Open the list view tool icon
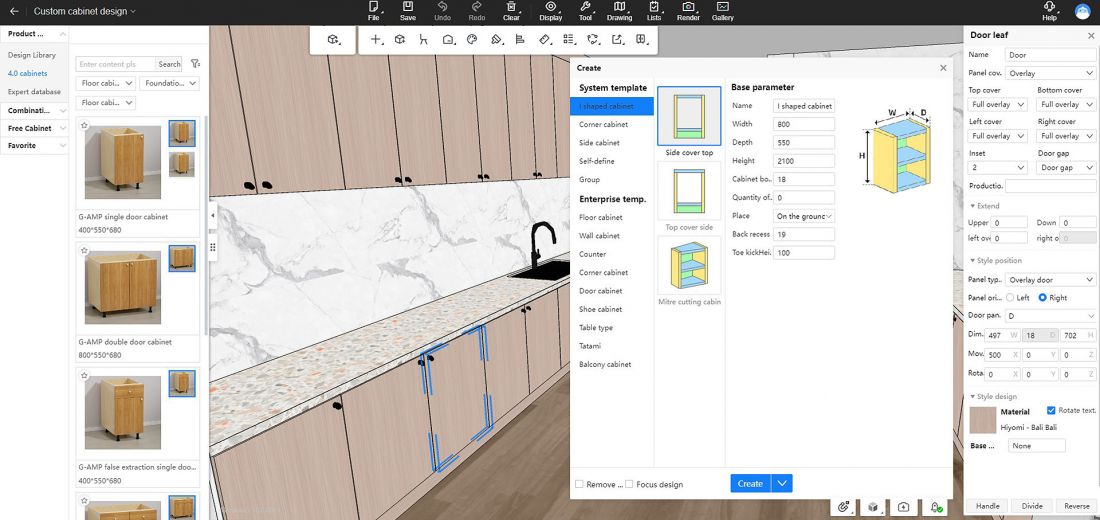 point(569,39)
